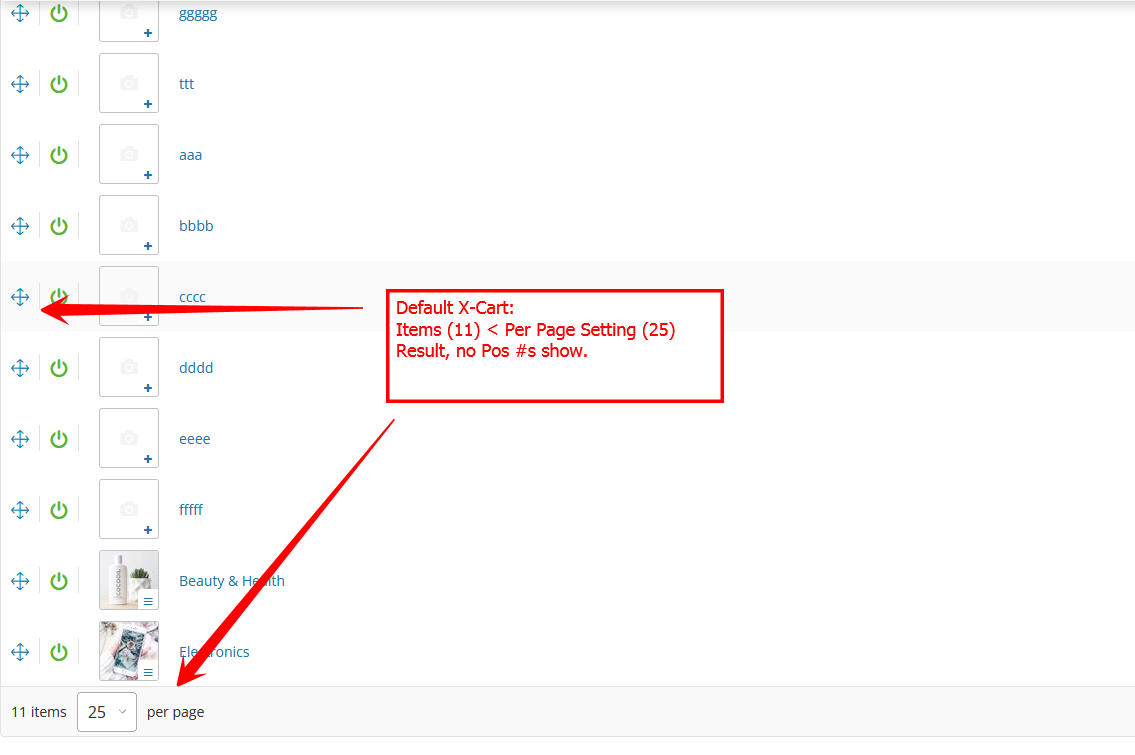
Task: Add an image to the eeee placeholder
Action: coord(148,459)
